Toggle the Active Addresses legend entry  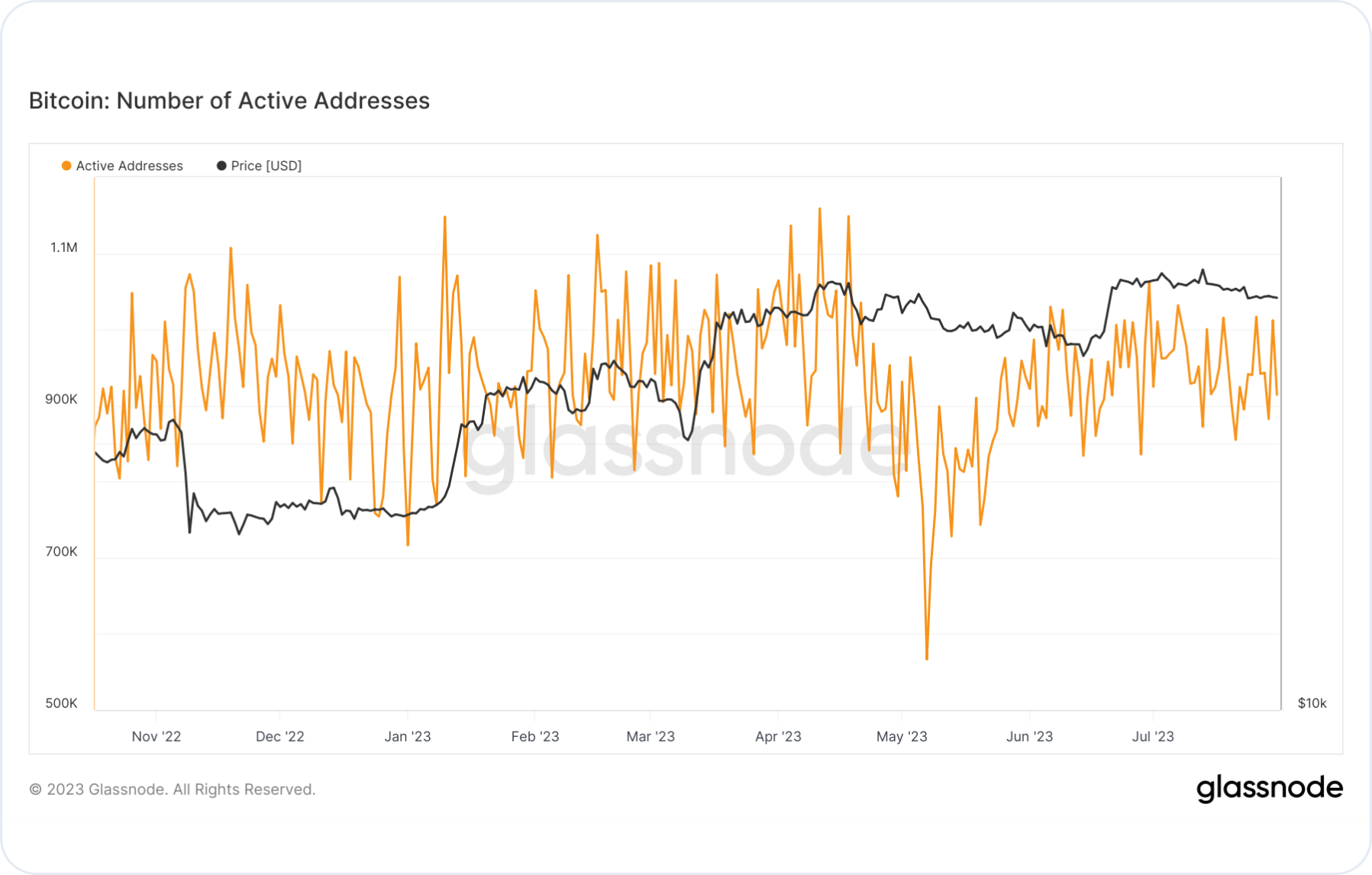tap(122, 166)
